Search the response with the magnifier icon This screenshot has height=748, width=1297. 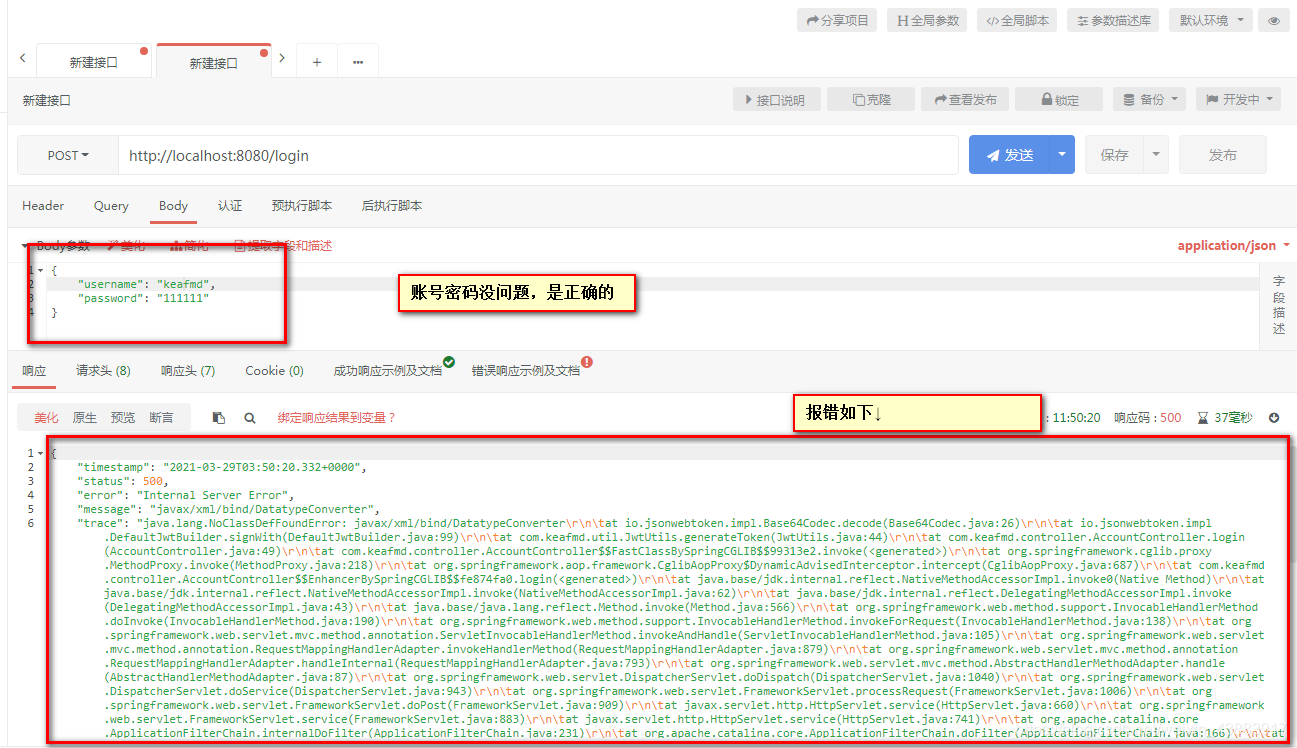(250, 418)
